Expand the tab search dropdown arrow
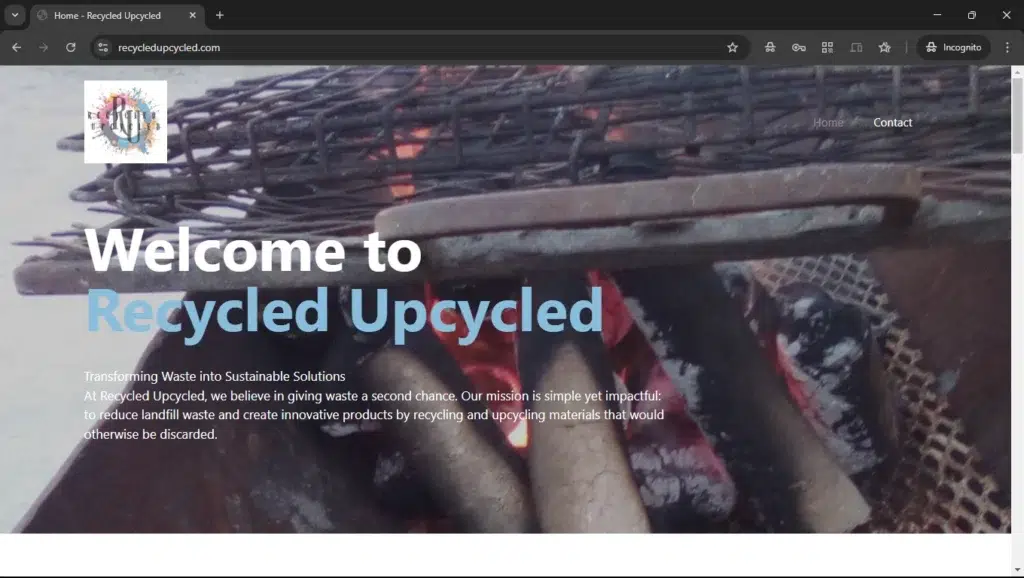The width and height of the screenshot is (1024, 578). [x=15, y=15]
